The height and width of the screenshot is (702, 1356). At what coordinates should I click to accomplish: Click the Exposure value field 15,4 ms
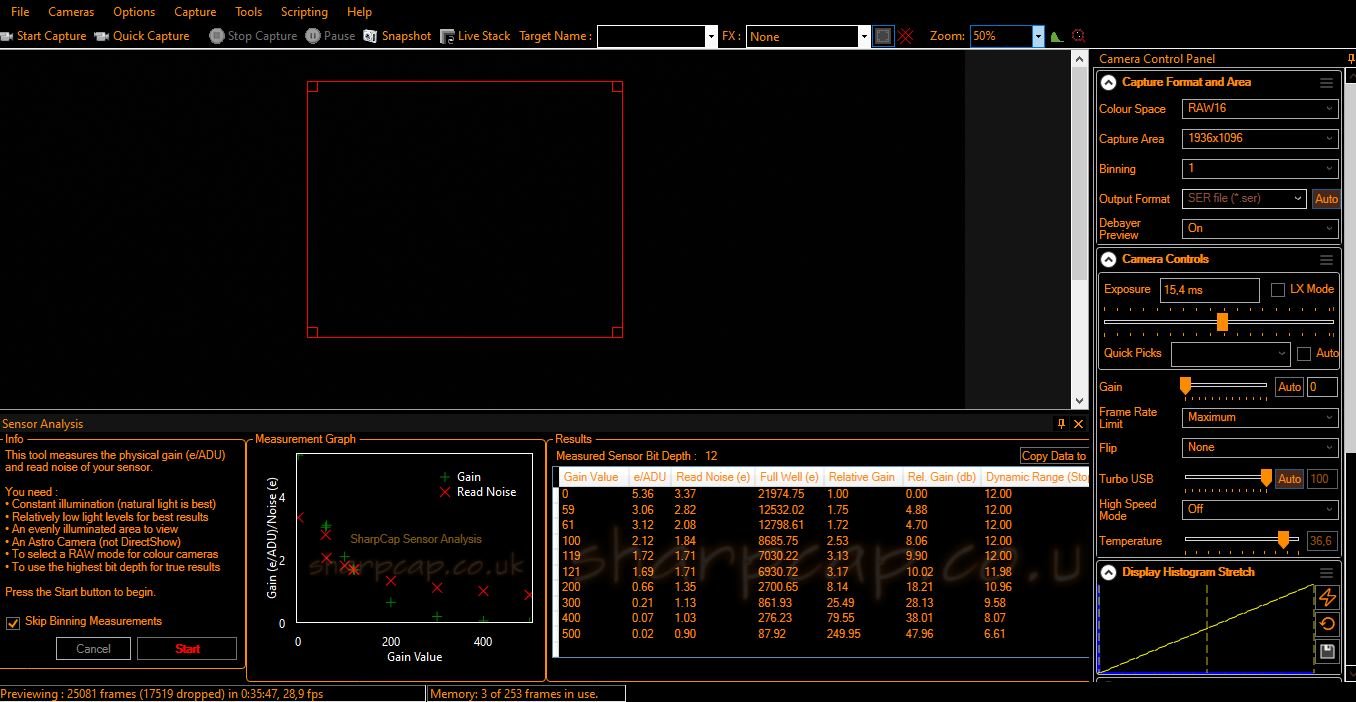tap(1209, 290)
